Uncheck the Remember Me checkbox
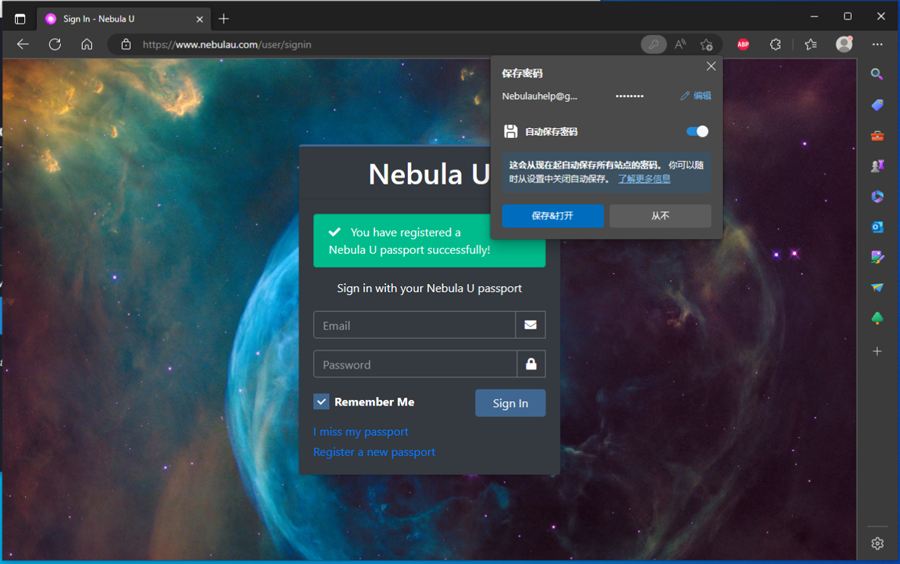The height and width of the screenshot is (564, 900). (x=321, y=402)
